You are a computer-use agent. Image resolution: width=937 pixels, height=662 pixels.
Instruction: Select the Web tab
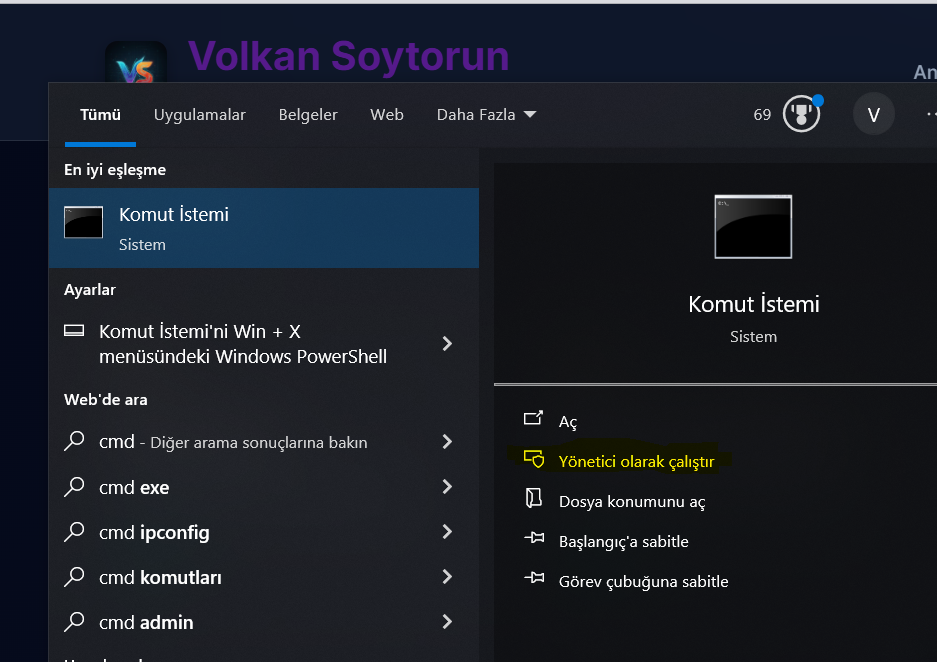pyautogui.click(x=386, y=114)
